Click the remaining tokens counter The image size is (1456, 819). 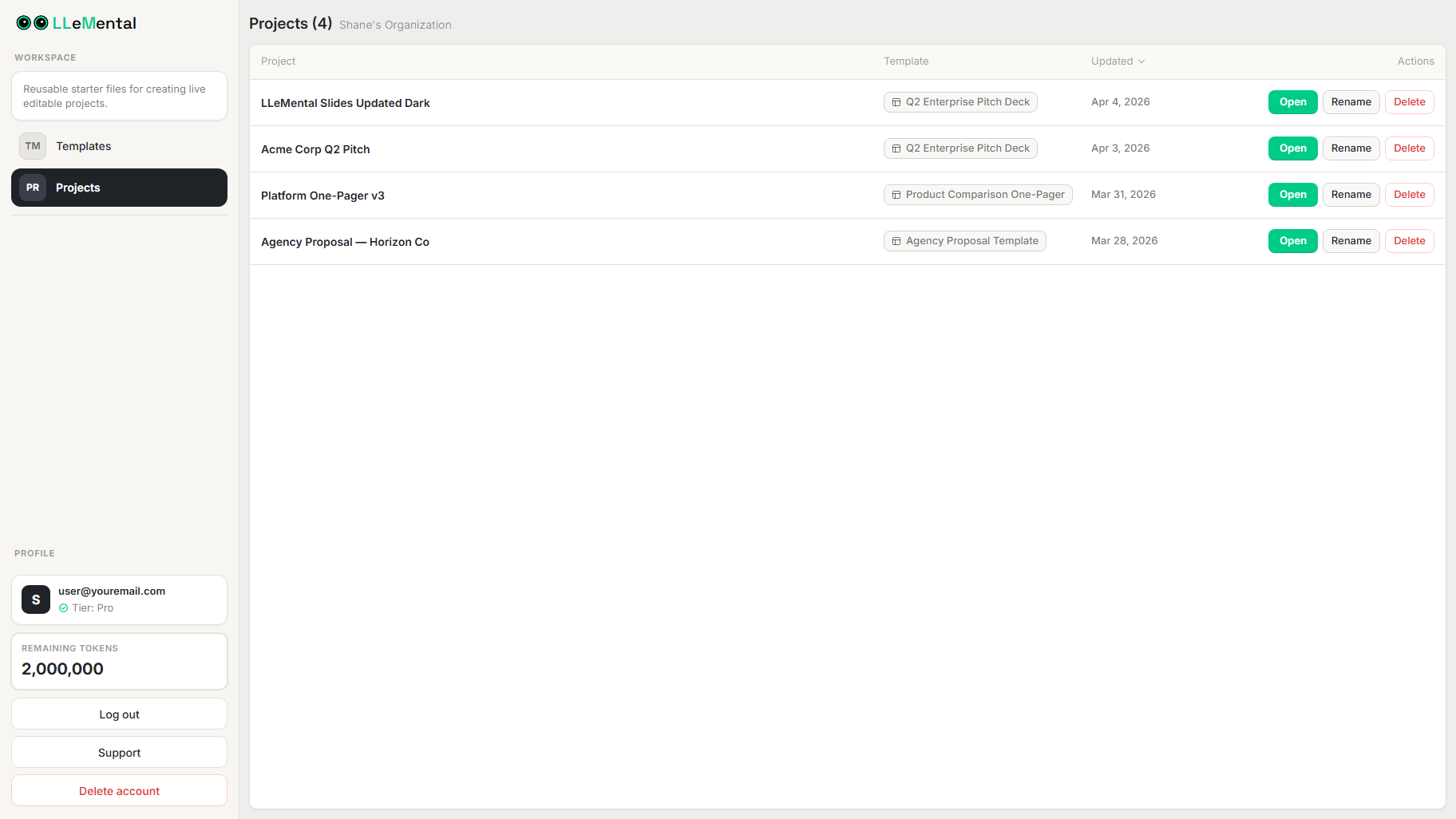click(x=62, y=669)
